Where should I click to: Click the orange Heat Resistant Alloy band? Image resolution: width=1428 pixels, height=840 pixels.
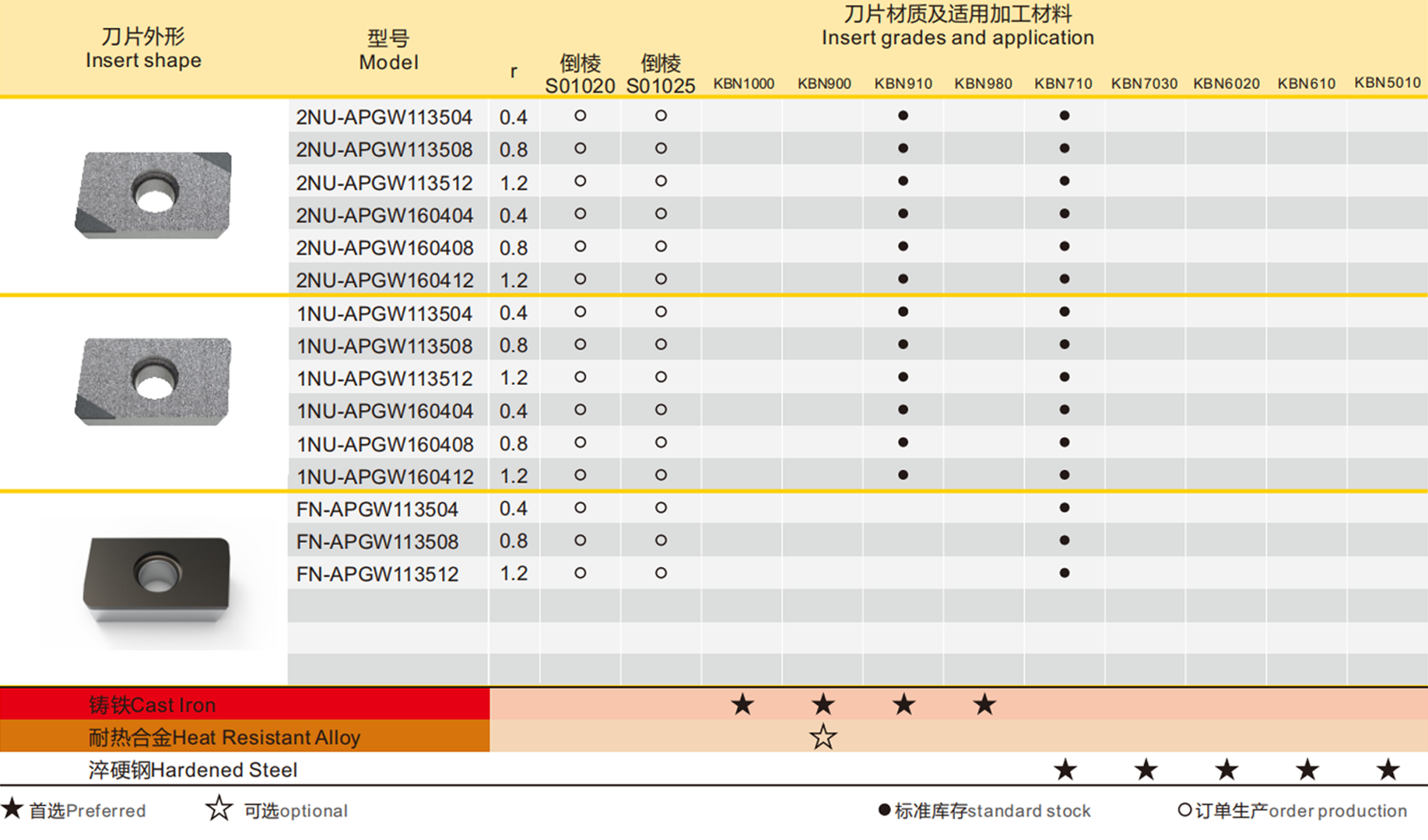point(244,737)
